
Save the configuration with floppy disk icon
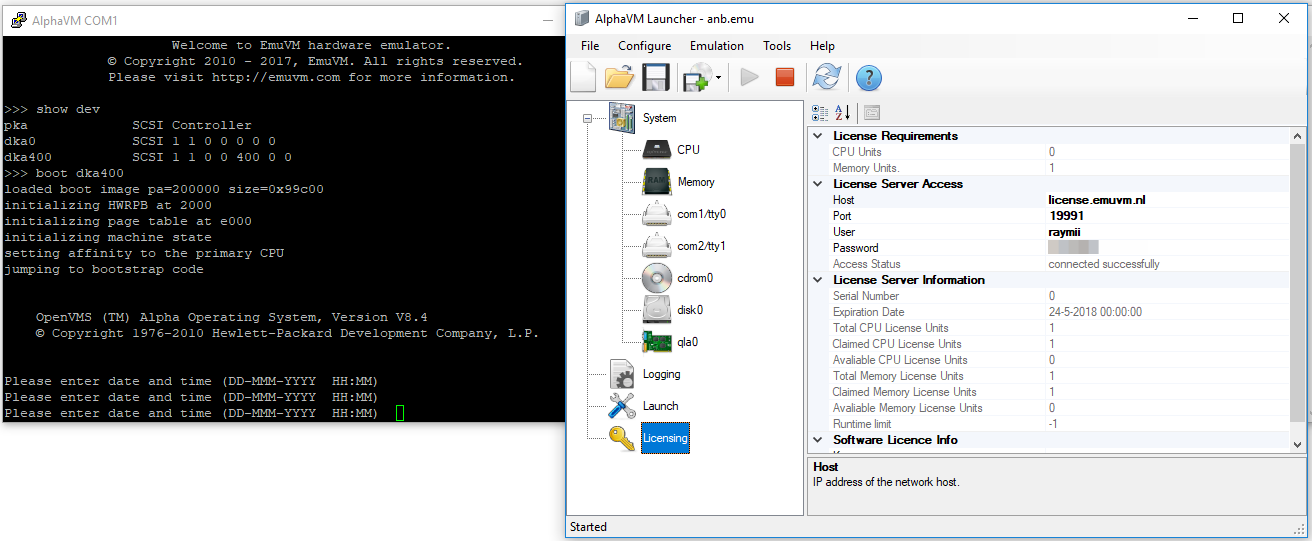coord(656,77)
